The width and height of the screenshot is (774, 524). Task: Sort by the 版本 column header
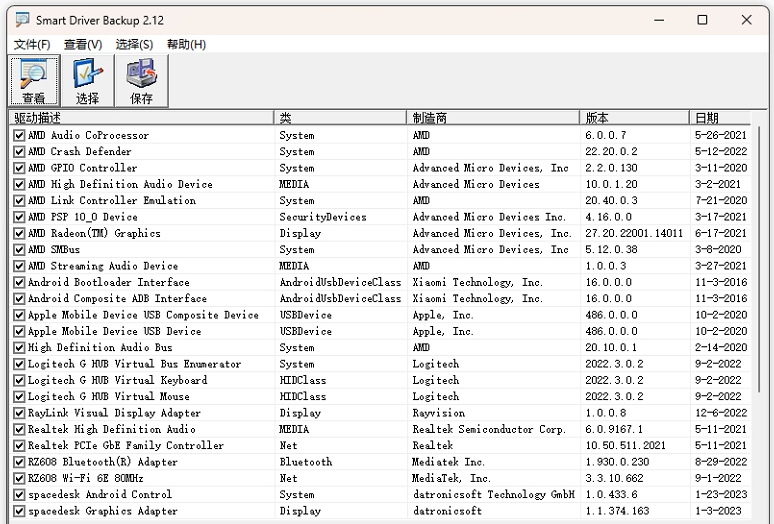point(634,117)
